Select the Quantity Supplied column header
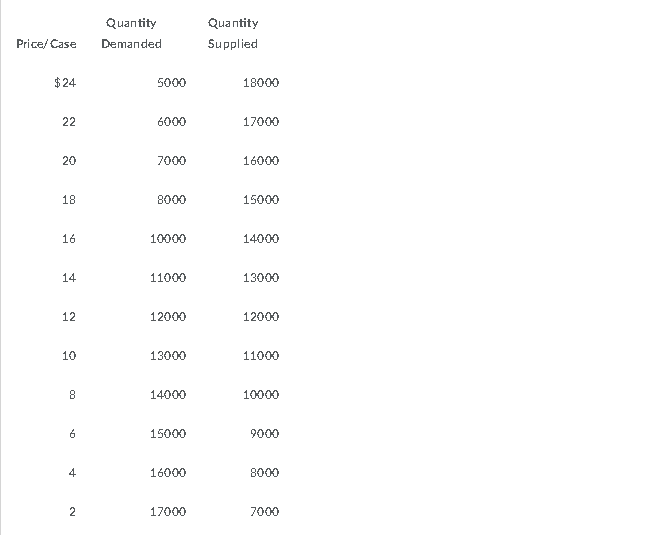The height and width of the screenshot is (535, 661). (x=233, y=33)
